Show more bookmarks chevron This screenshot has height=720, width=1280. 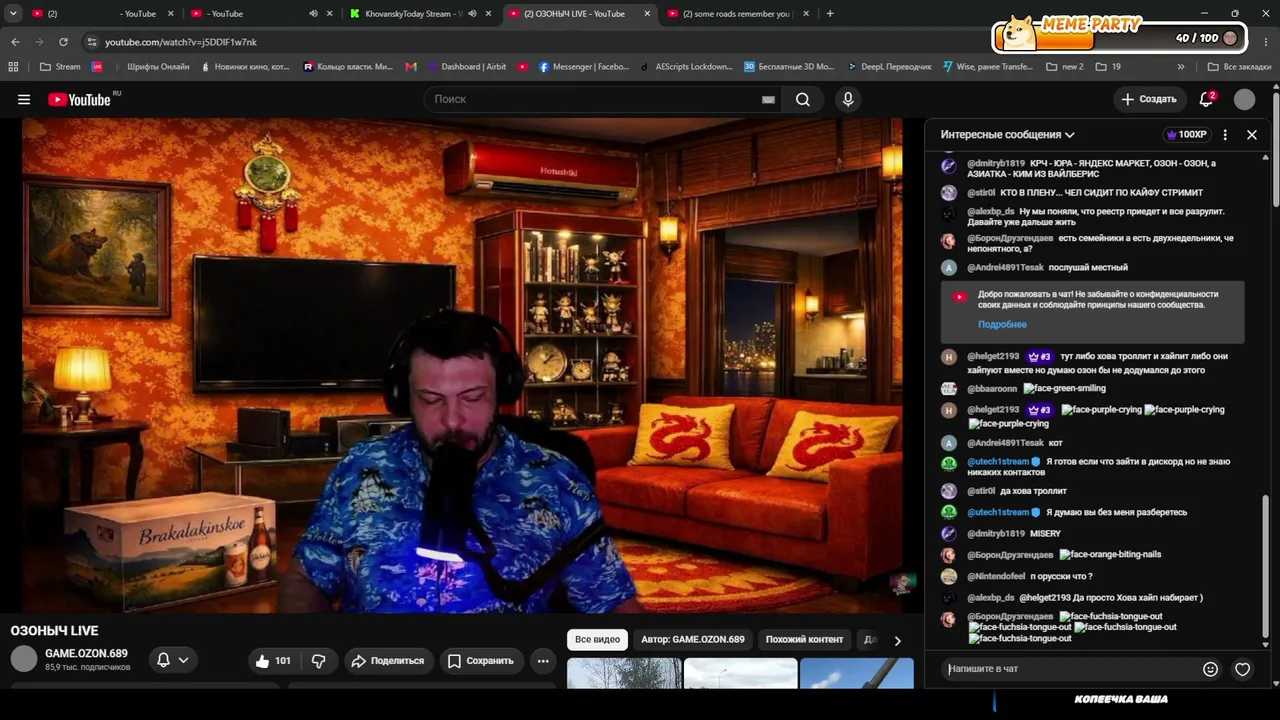pyautogui.click(x=1181, y=67)
